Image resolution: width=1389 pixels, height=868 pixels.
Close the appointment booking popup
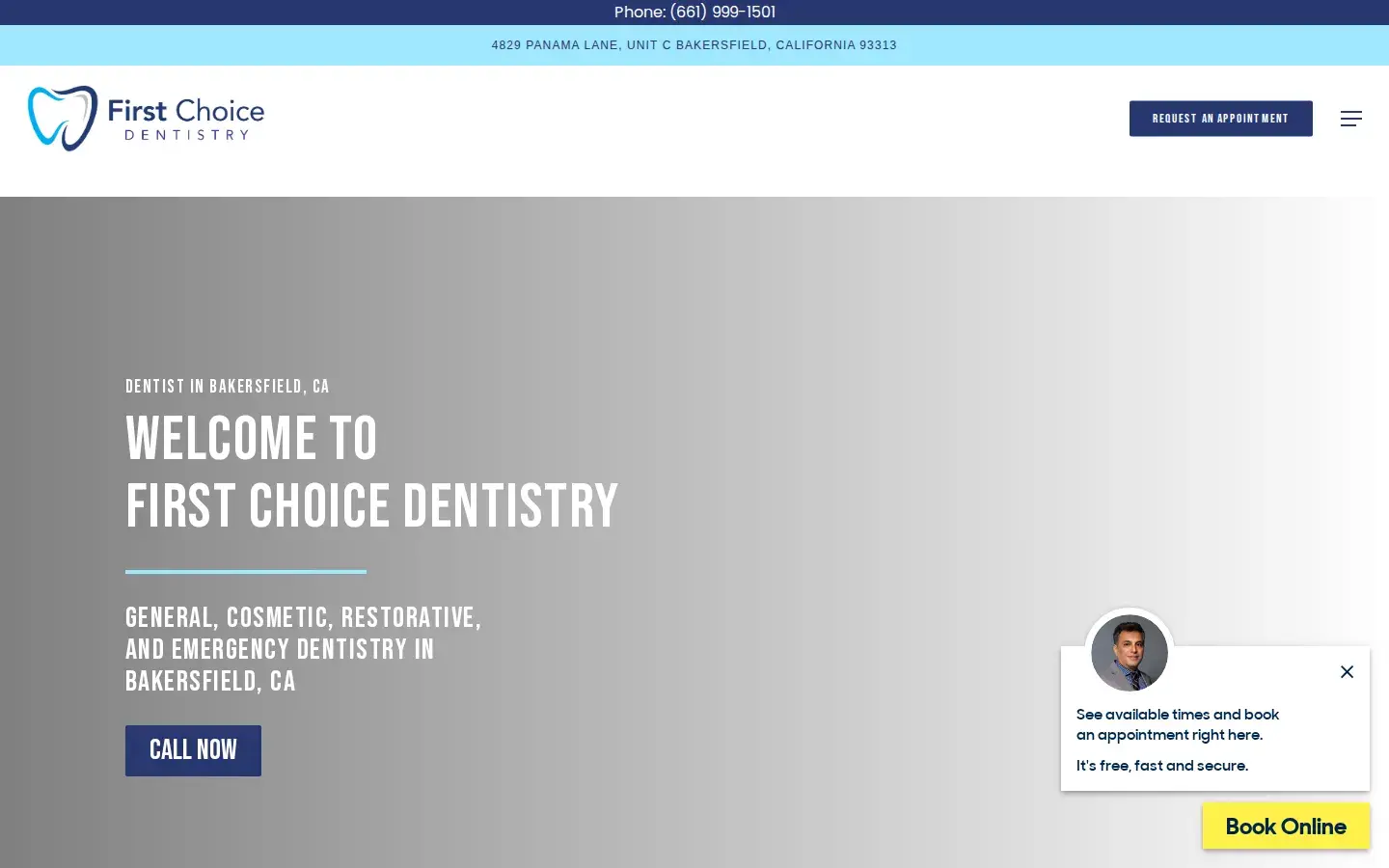[x=1347, y=672]
